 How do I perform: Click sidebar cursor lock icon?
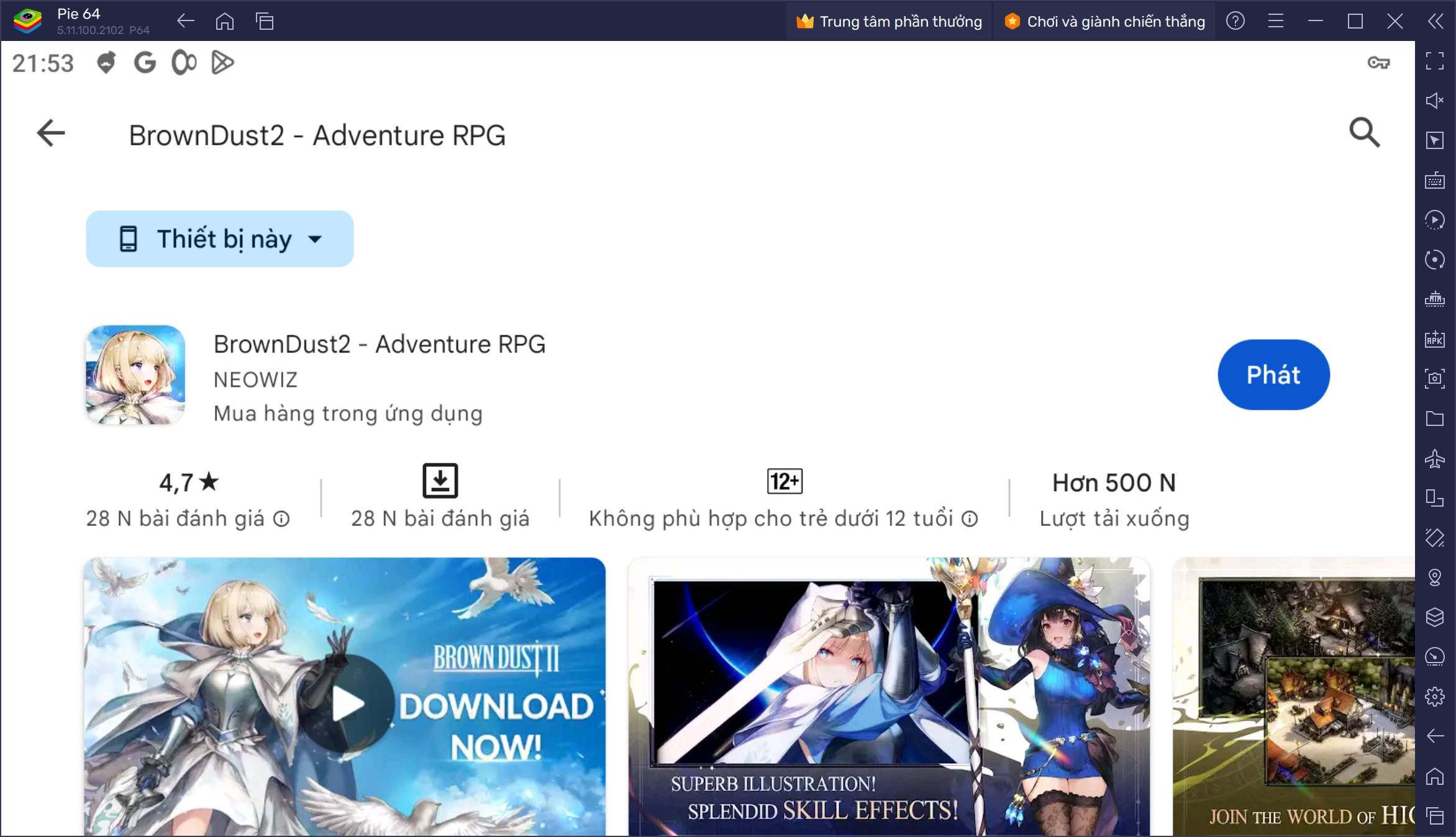pos(1435,140)
